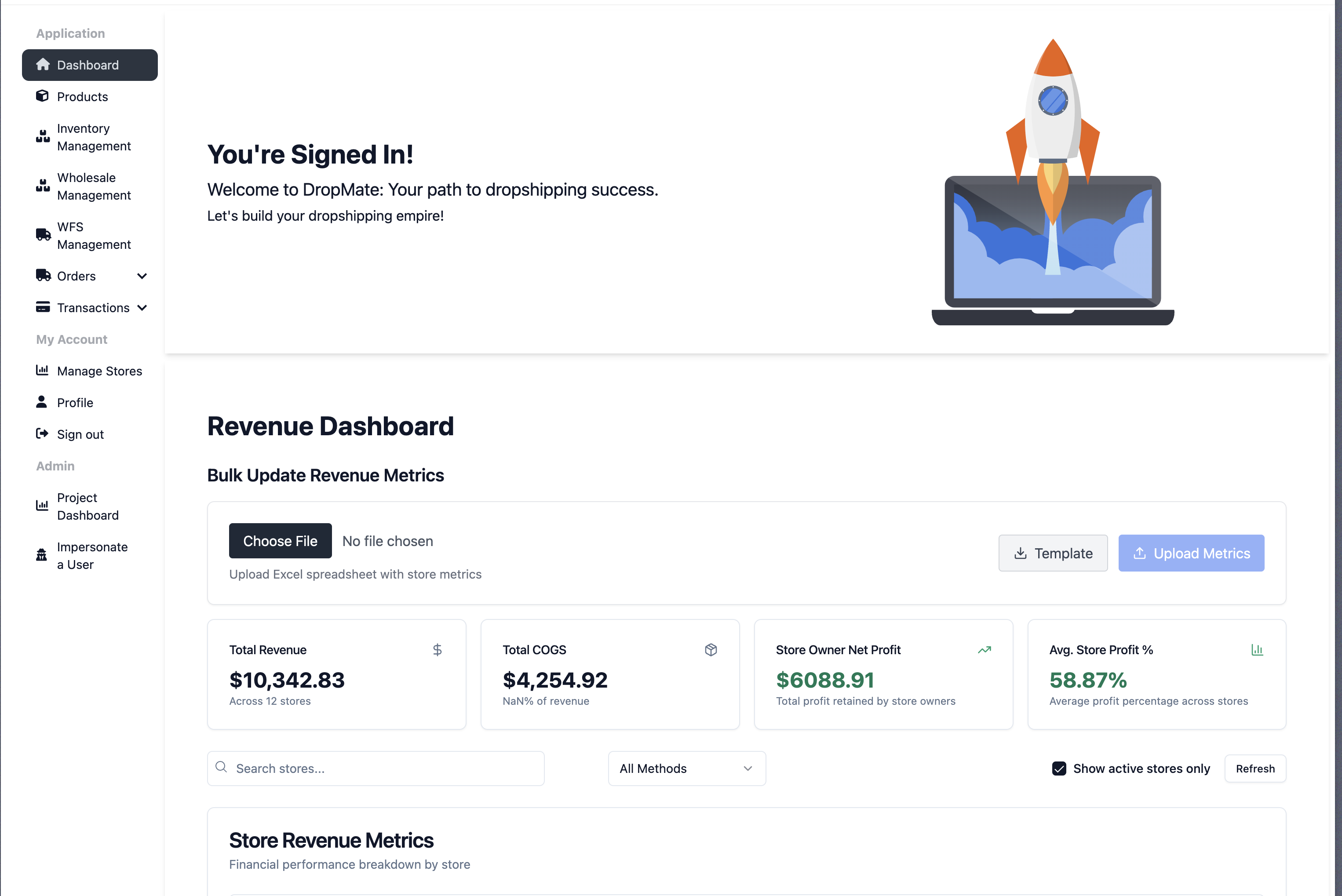Click the "Across 12 stores" caption
This screenshot has width=1342, height=896.
coord(270,701)
